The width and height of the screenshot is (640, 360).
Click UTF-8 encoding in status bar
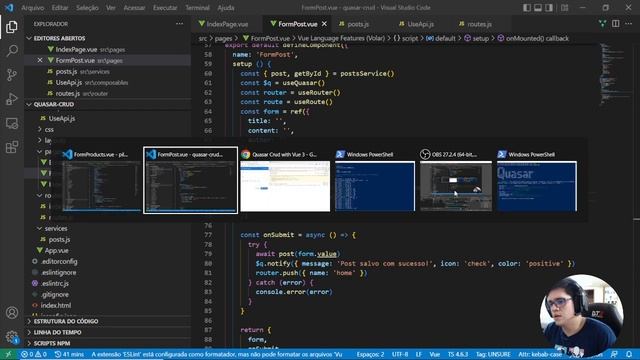point(400,354)
